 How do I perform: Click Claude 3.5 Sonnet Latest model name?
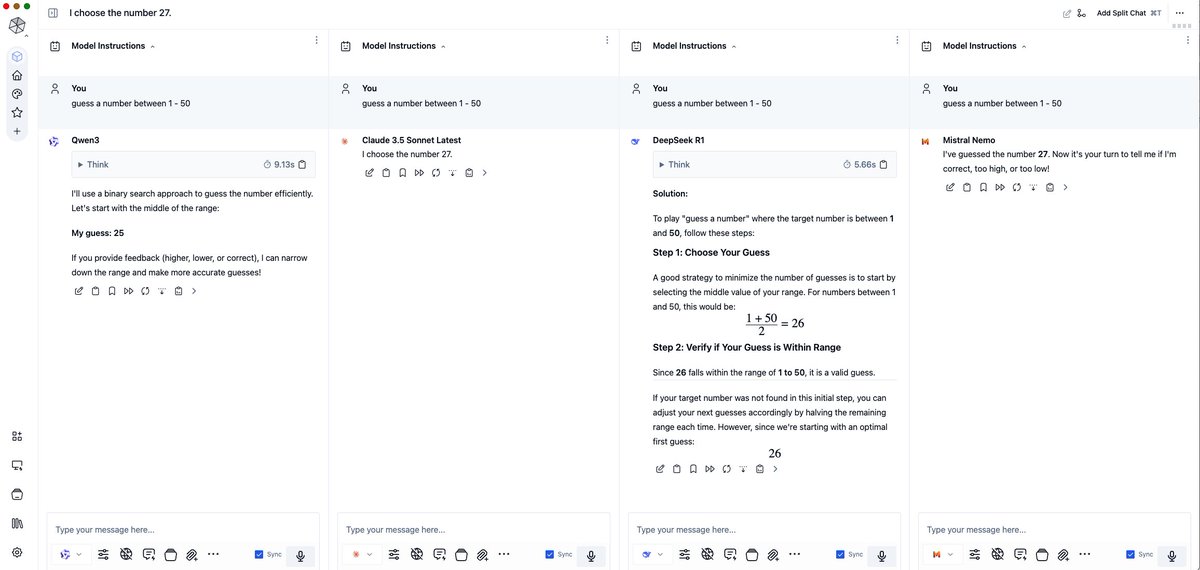411,141
